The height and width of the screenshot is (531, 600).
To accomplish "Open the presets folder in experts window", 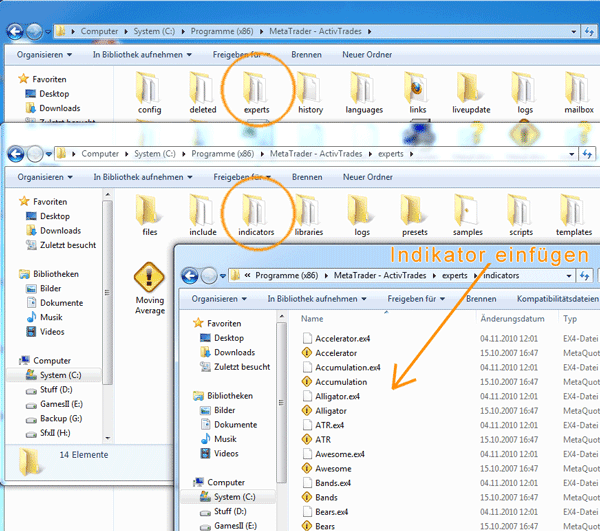I will click(415, 215).
